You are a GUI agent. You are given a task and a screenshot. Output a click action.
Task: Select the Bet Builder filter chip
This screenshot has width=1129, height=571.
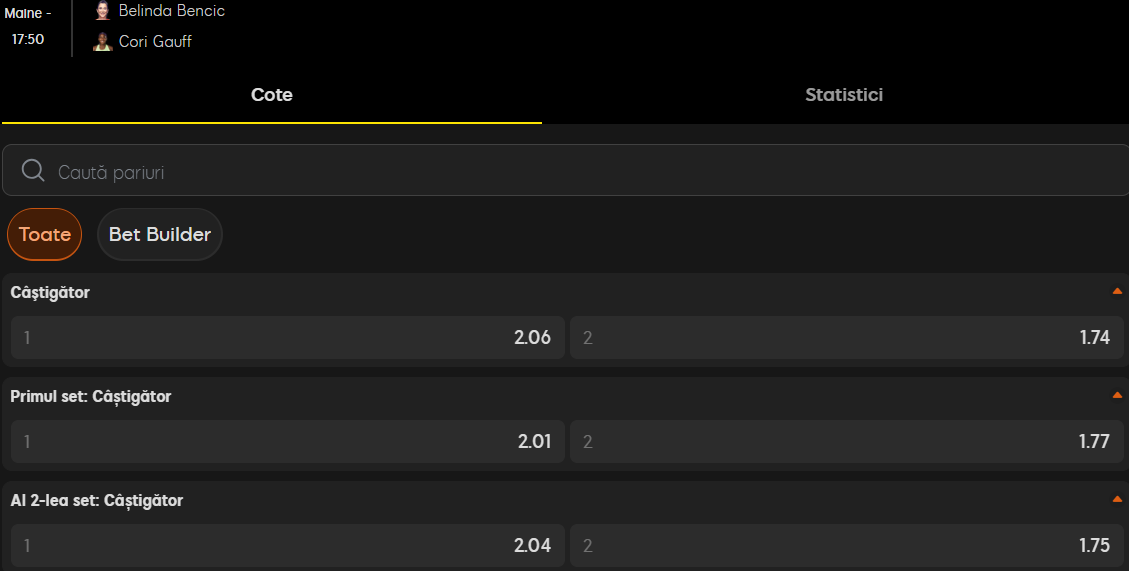click(x=160, y=235)
